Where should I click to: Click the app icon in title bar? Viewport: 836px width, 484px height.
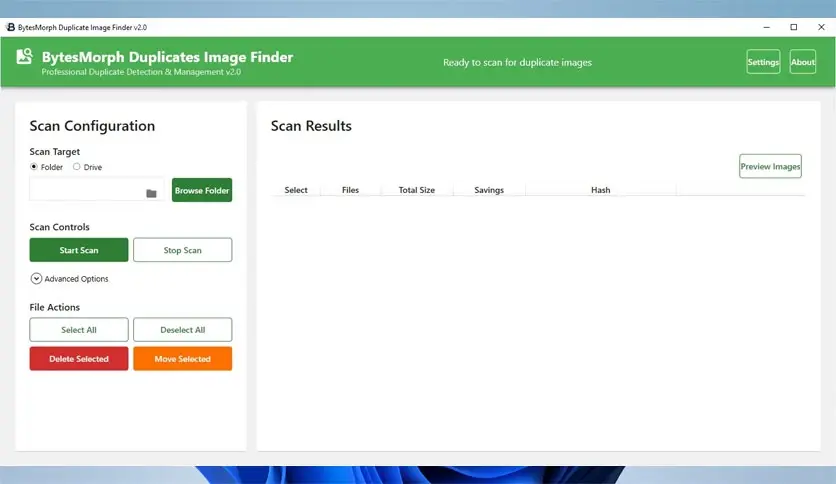point(10,27)
